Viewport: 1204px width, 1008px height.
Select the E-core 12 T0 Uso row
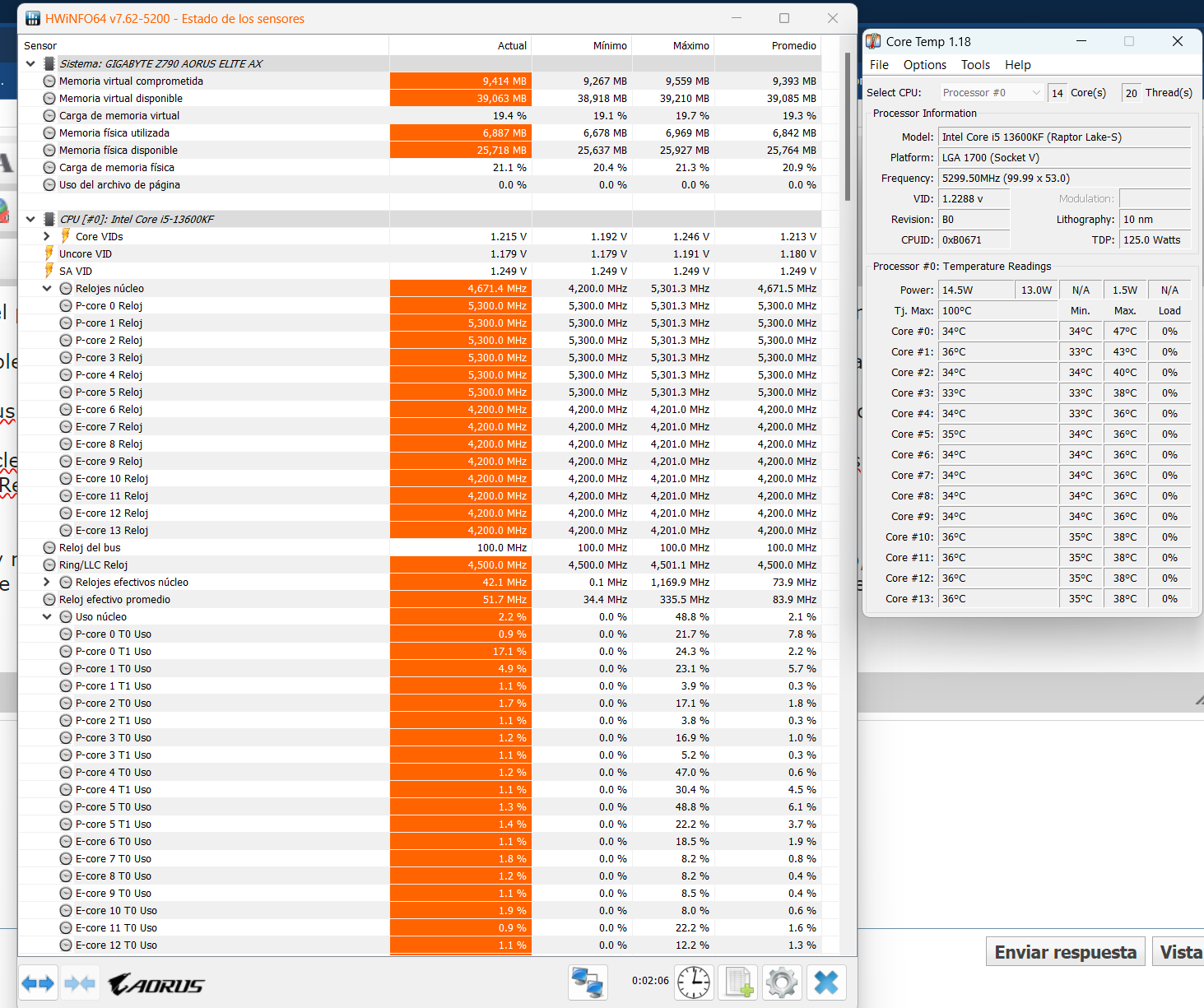click(420, 945)
